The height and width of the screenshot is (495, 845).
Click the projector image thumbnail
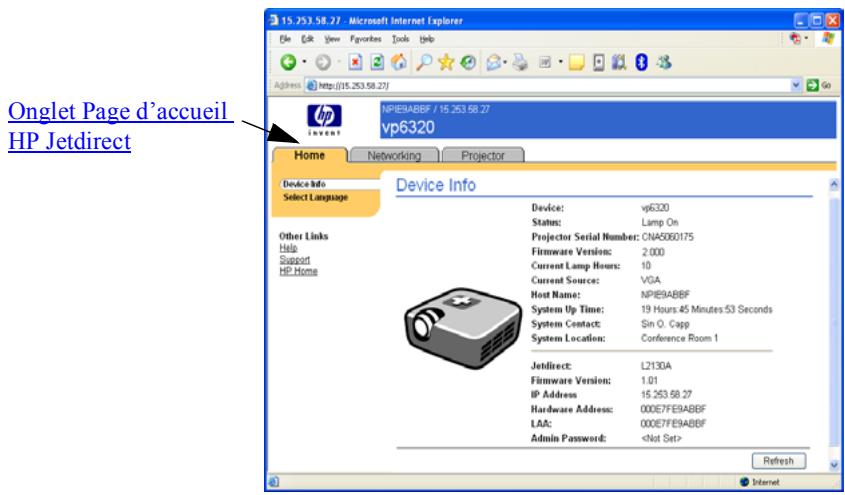click(x=463, y=328)
